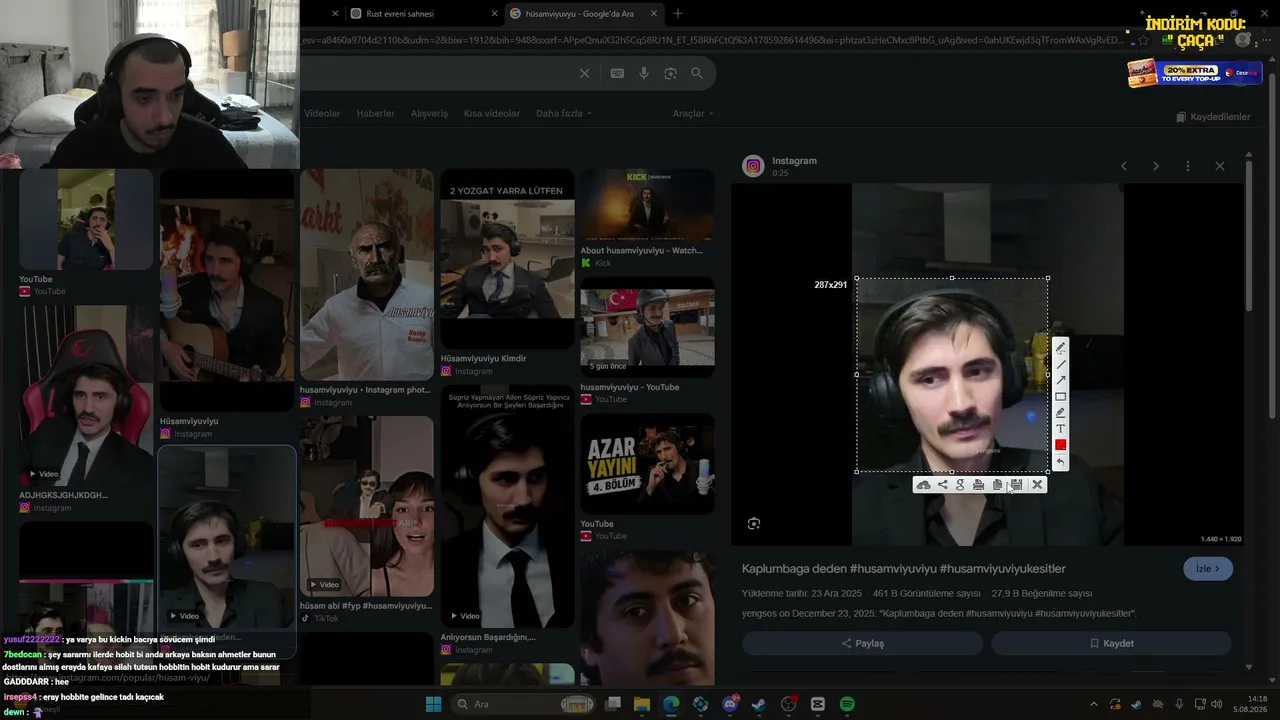Screen dimensions: 1280x720
Task: Print the selected screenshot area
Action: (978, 485)
